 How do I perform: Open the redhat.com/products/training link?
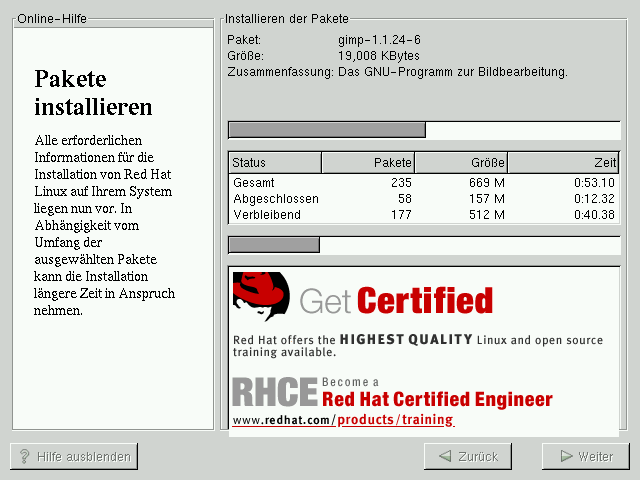point(343,420)
